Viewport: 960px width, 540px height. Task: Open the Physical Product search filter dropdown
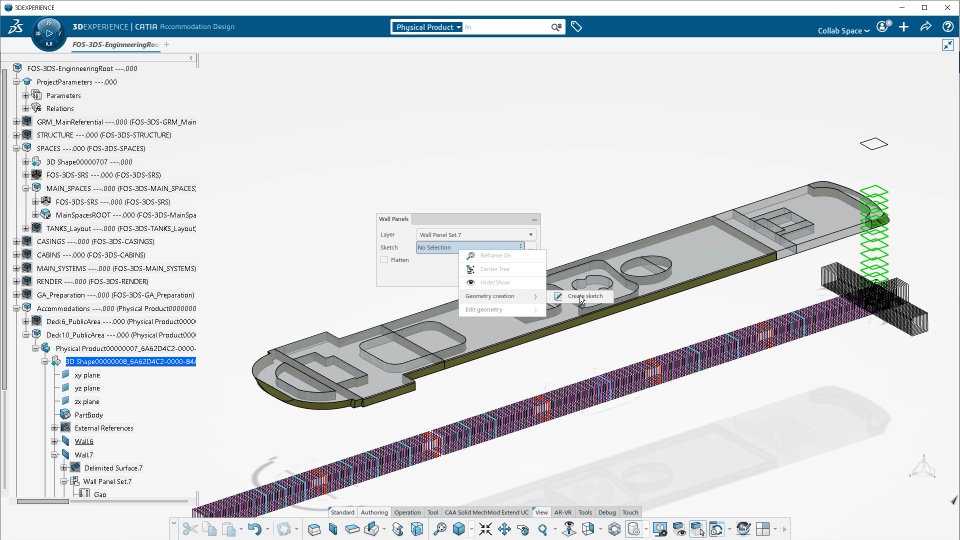click(x=428, y=27)
